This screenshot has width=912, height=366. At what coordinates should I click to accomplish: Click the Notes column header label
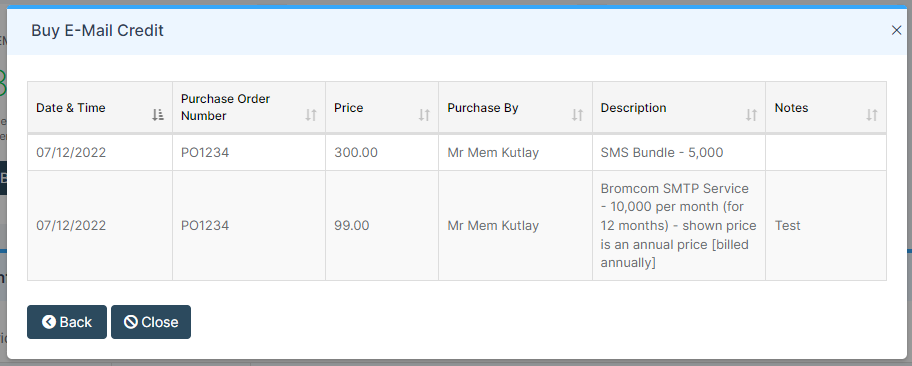pyautogui.click(x=791, y=108)
